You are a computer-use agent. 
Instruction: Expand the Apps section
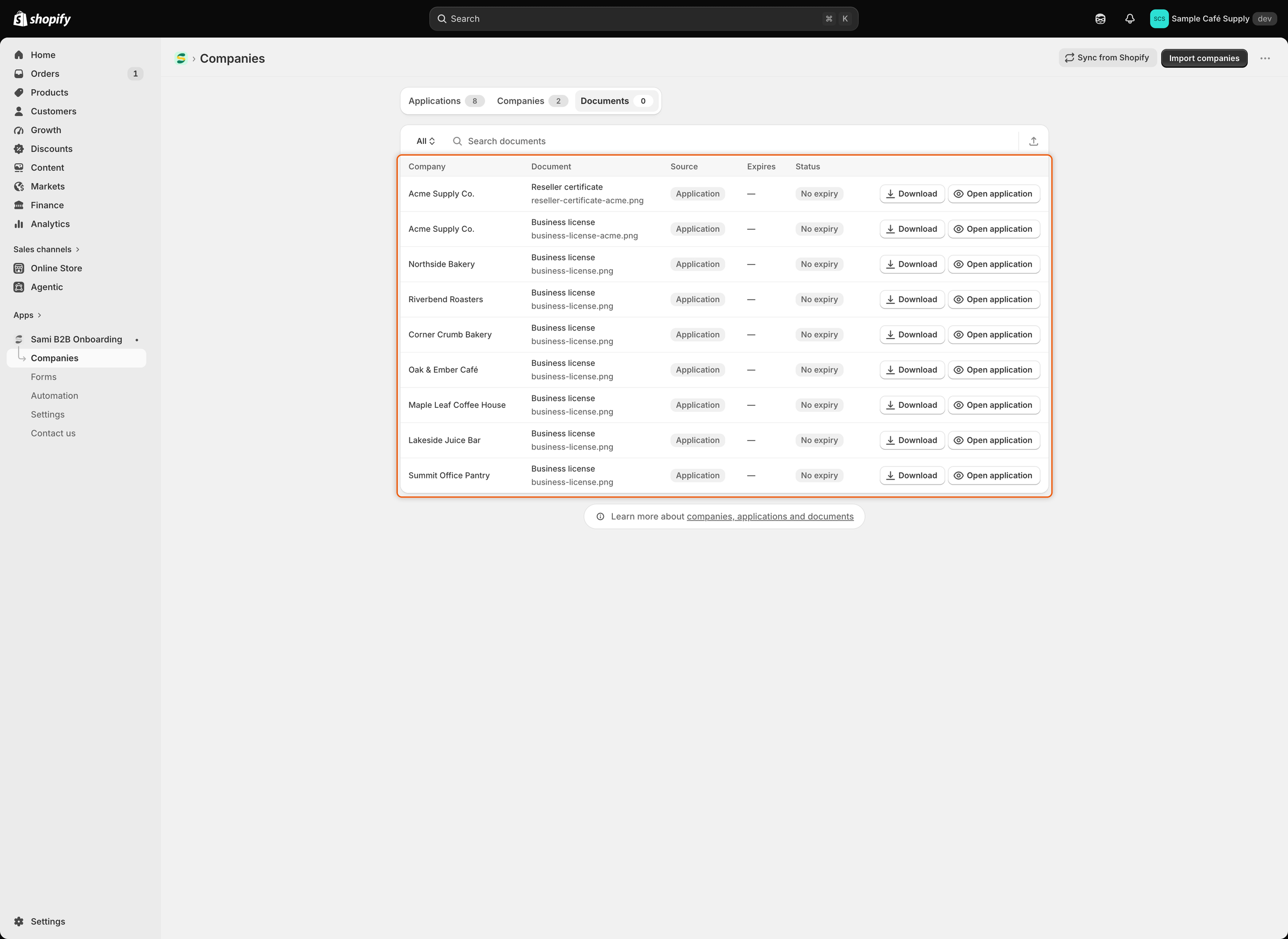(x=27, y=315)
